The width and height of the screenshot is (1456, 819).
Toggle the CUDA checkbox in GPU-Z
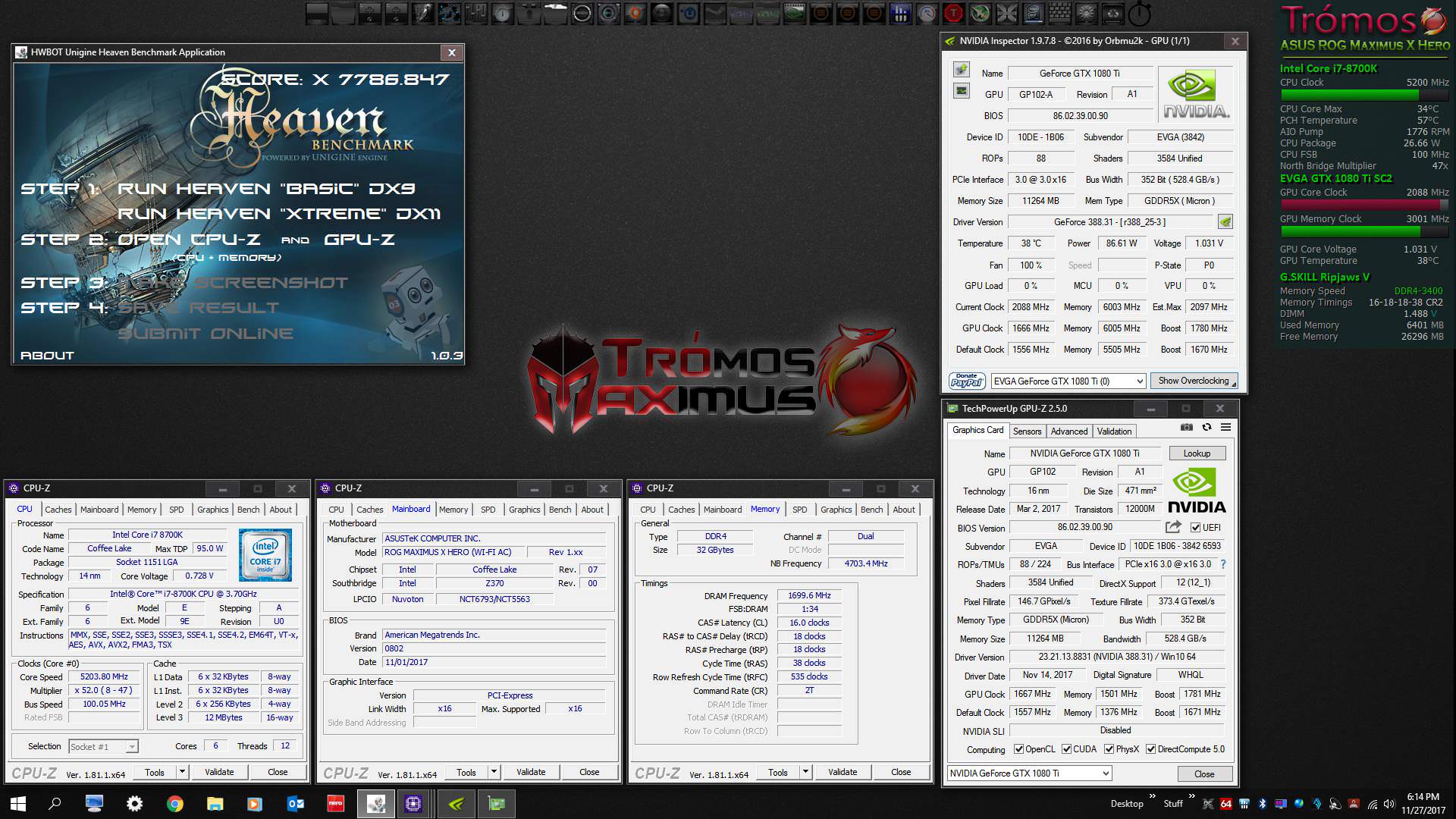tap(1066, 749)
